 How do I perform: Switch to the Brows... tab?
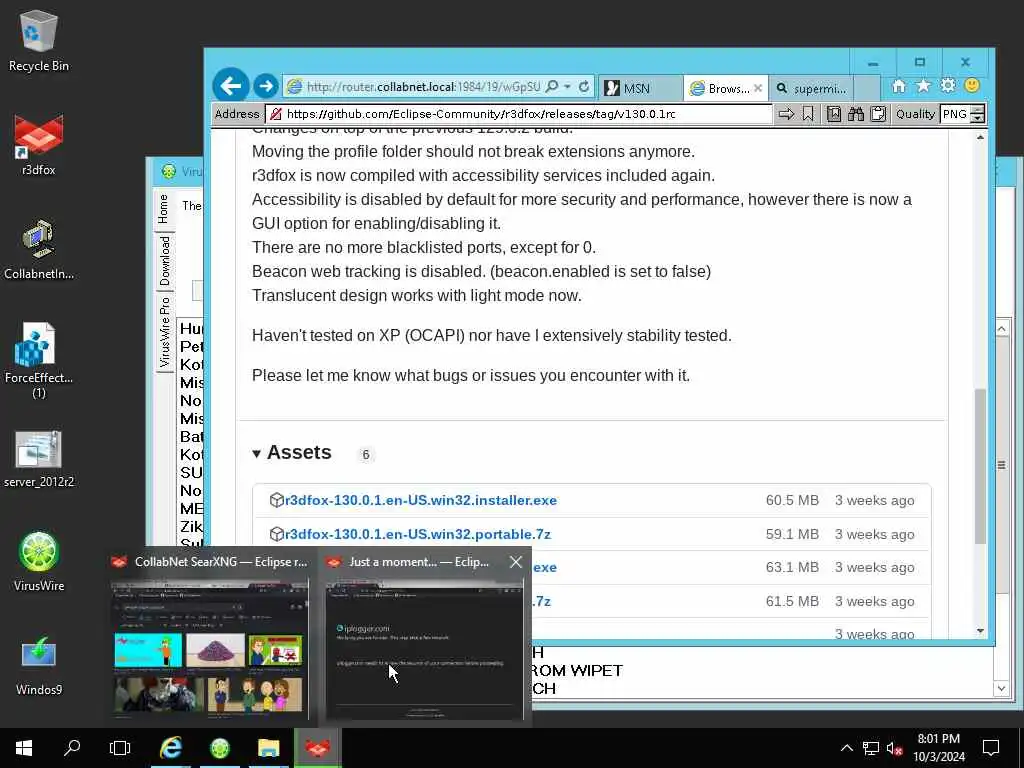click(x=721, y=88)
